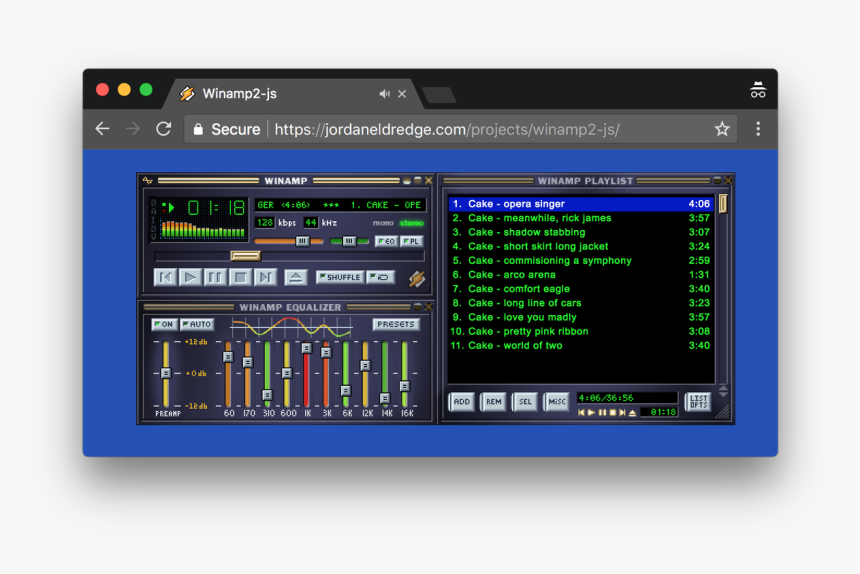860x574 pixels.
Task: Click the playlist mini eject button
Action: click(x=632, y=413)
